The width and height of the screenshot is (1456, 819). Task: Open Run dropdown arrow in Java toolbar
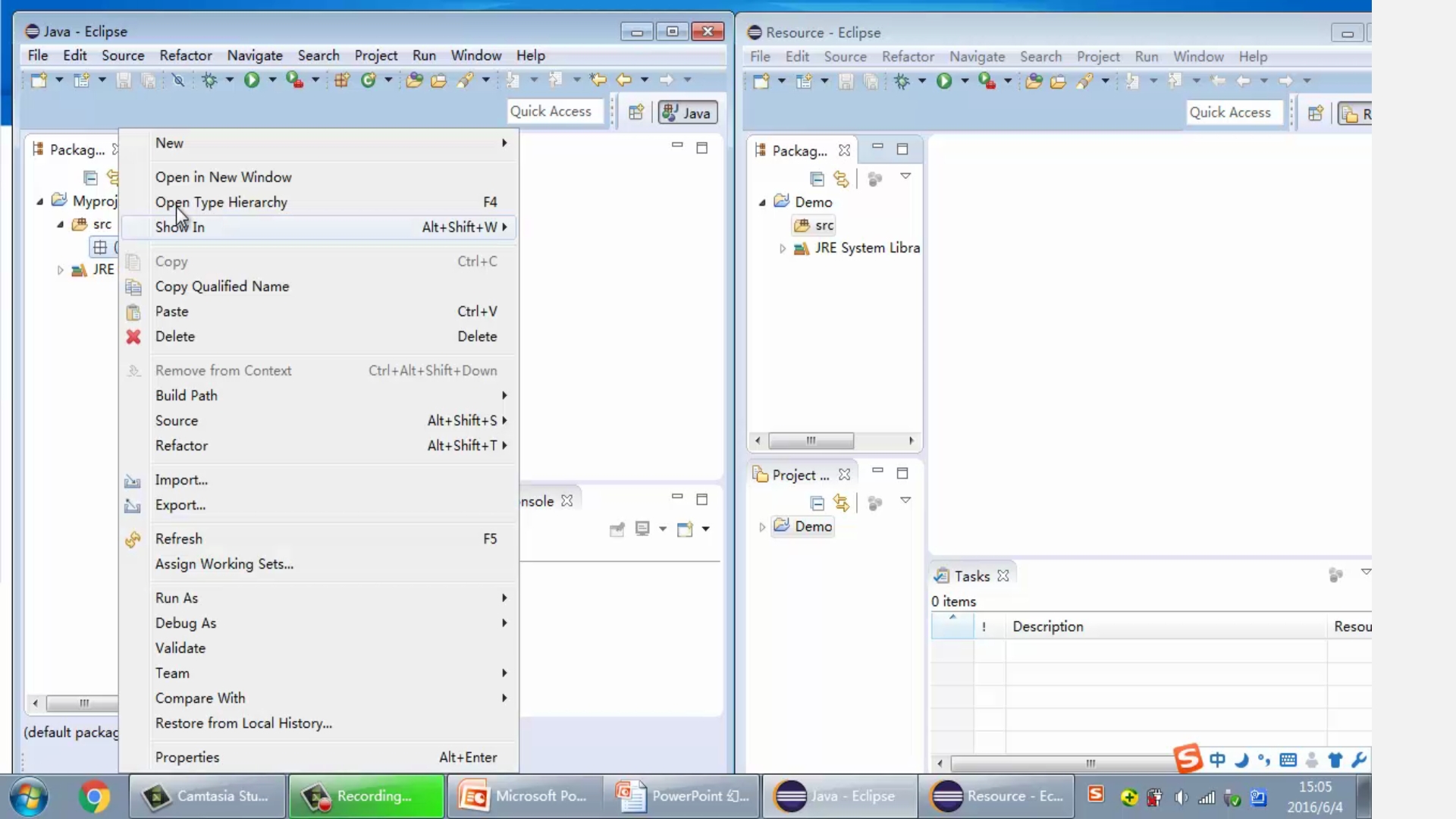(272, 80)
